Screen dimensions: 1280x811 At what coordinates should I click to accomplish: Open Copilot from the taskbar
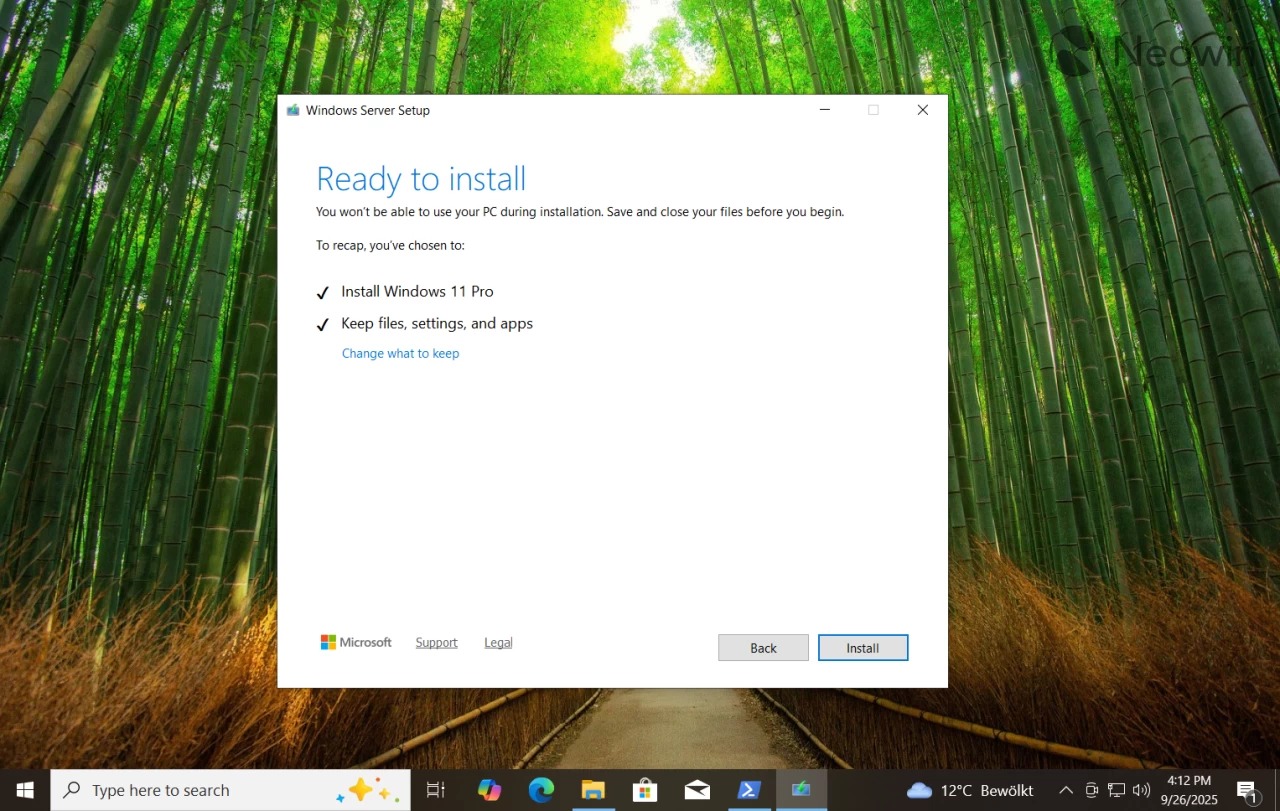(x=489, y=790)
